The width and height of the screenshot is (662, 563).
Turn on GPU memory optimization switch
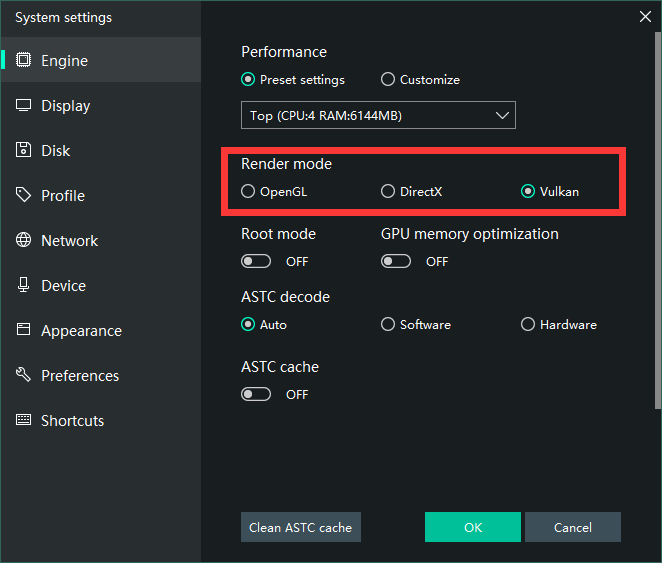[x=396, y=261]
